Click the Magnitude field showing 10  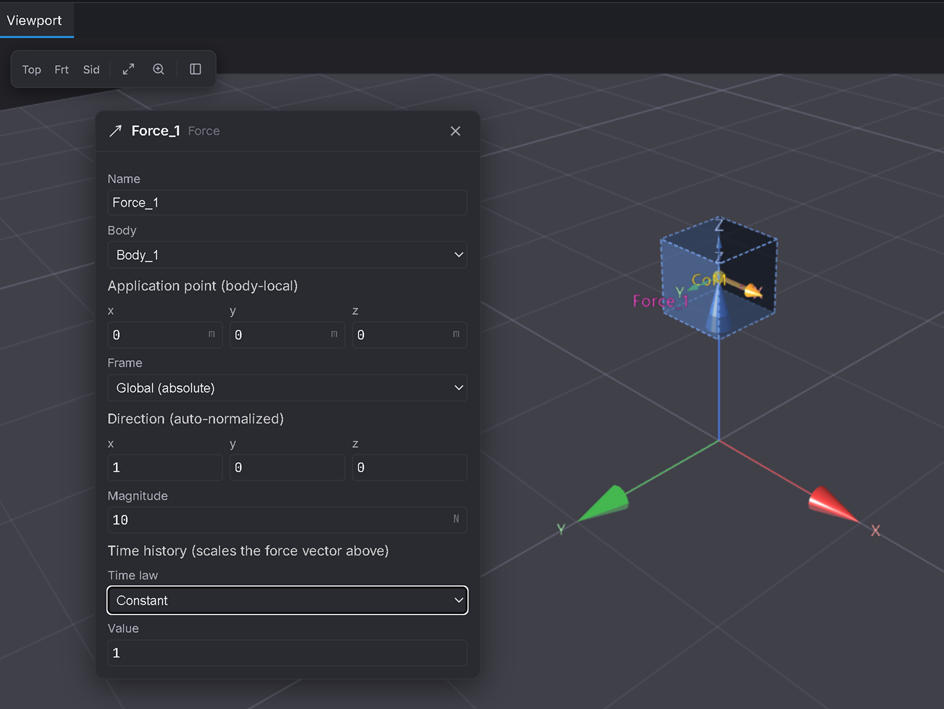[287, 520]
